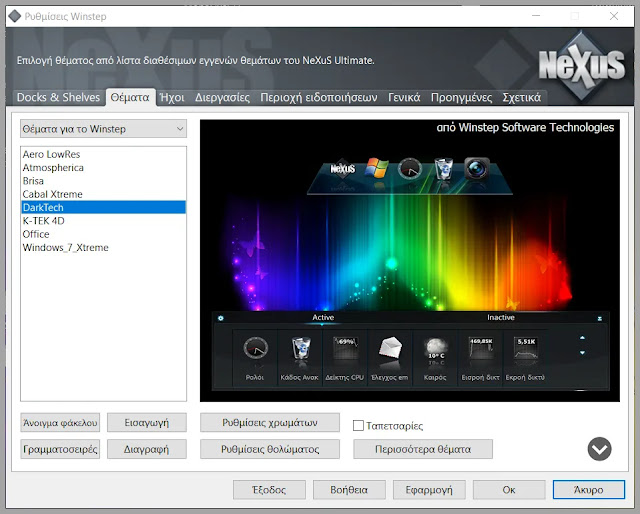Switch to the Διεργασίες tab

(x=222, y=98)
